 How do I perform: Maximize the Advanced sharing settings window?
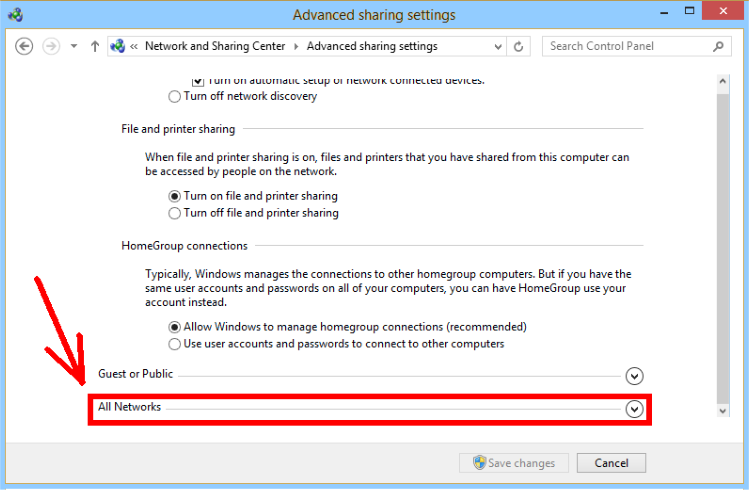[689, 11]
